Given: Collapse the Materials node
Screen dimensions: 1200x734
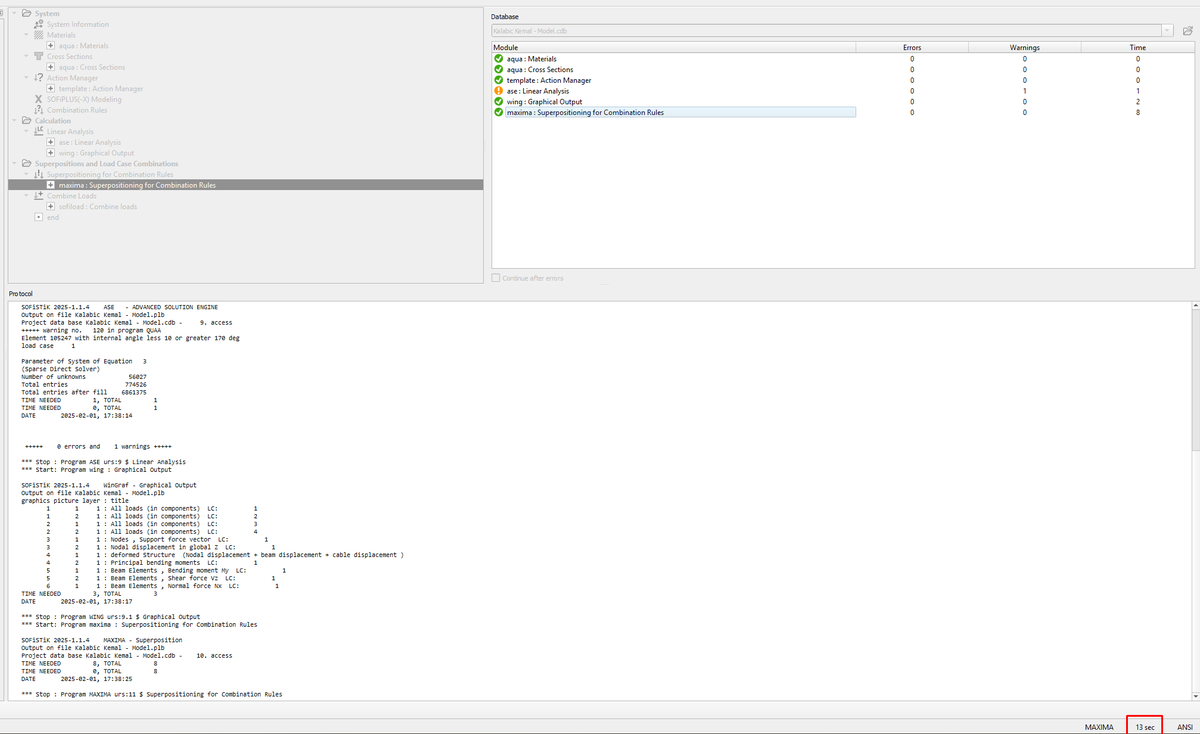Looking at the screenshot, I should (x=27, y=35).
